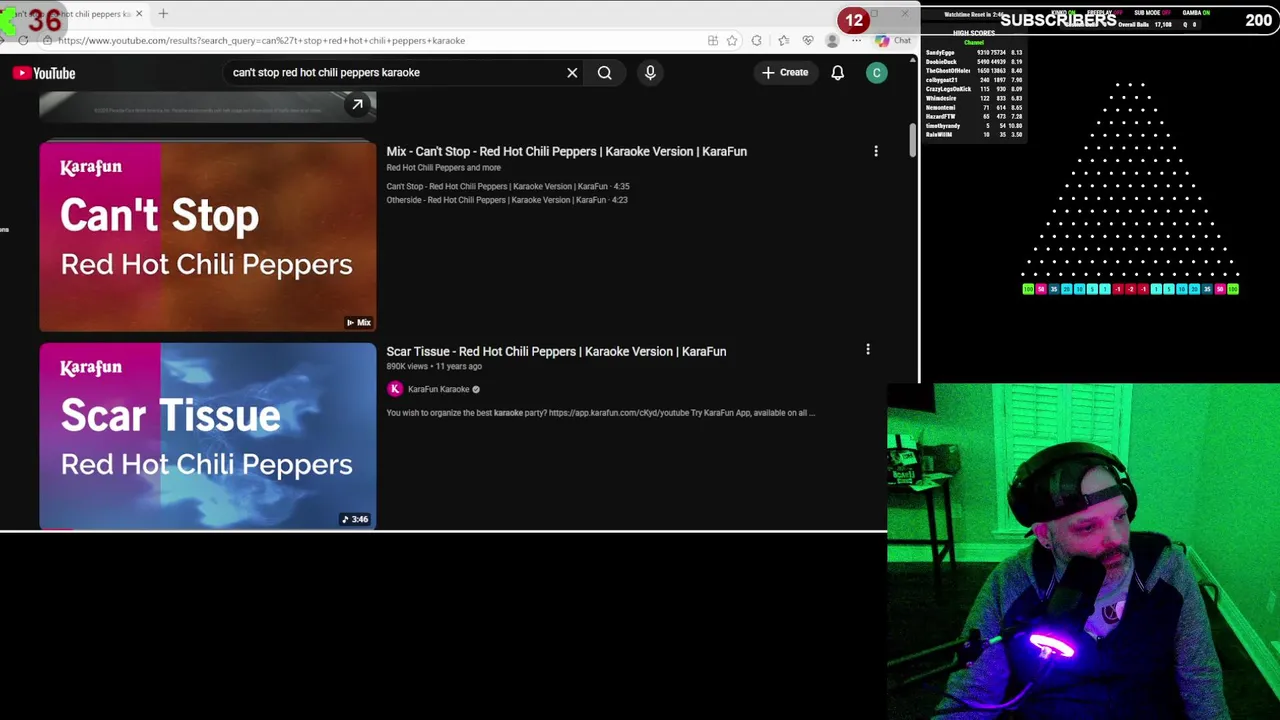The image size is (1280, 720).
Task: Open Scar Tissue karaoke video title
Action: (556, 351)
